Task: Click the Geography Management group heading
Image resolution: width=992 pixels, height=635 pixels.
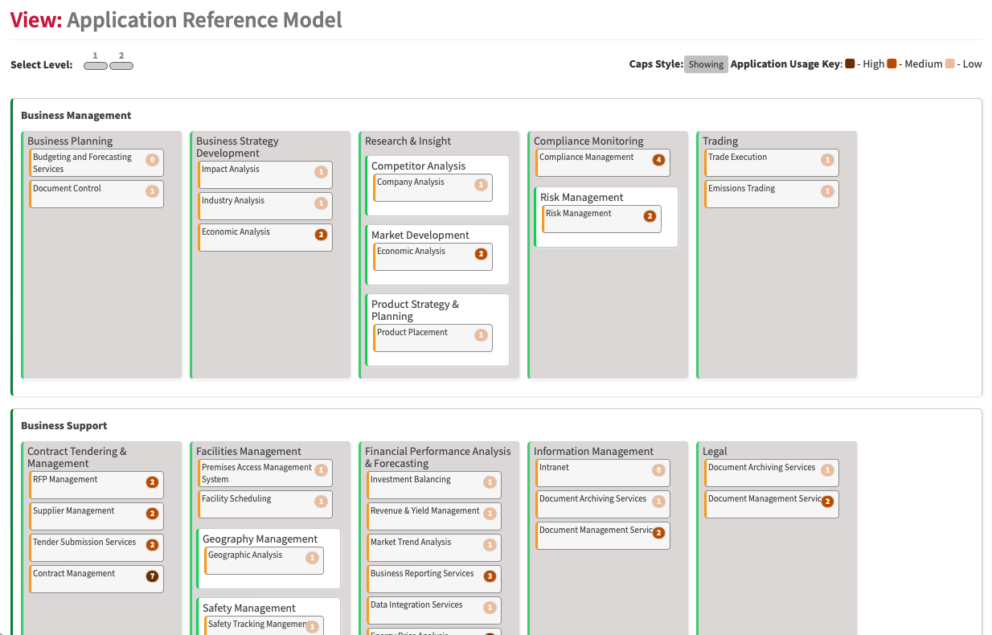Action: [260, 539]
